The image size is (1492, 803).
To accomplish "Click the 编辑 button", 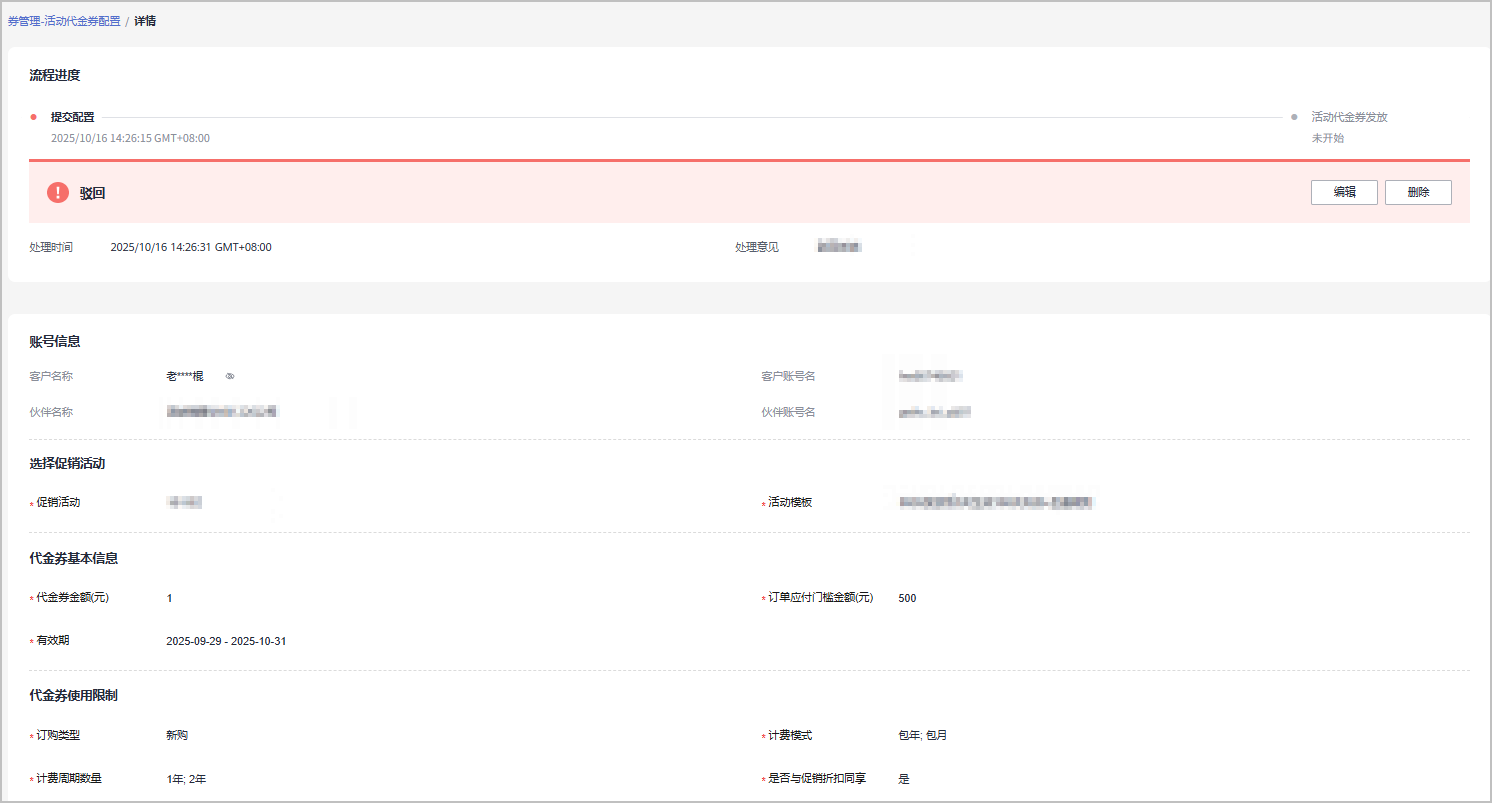I will point(1344,193).
